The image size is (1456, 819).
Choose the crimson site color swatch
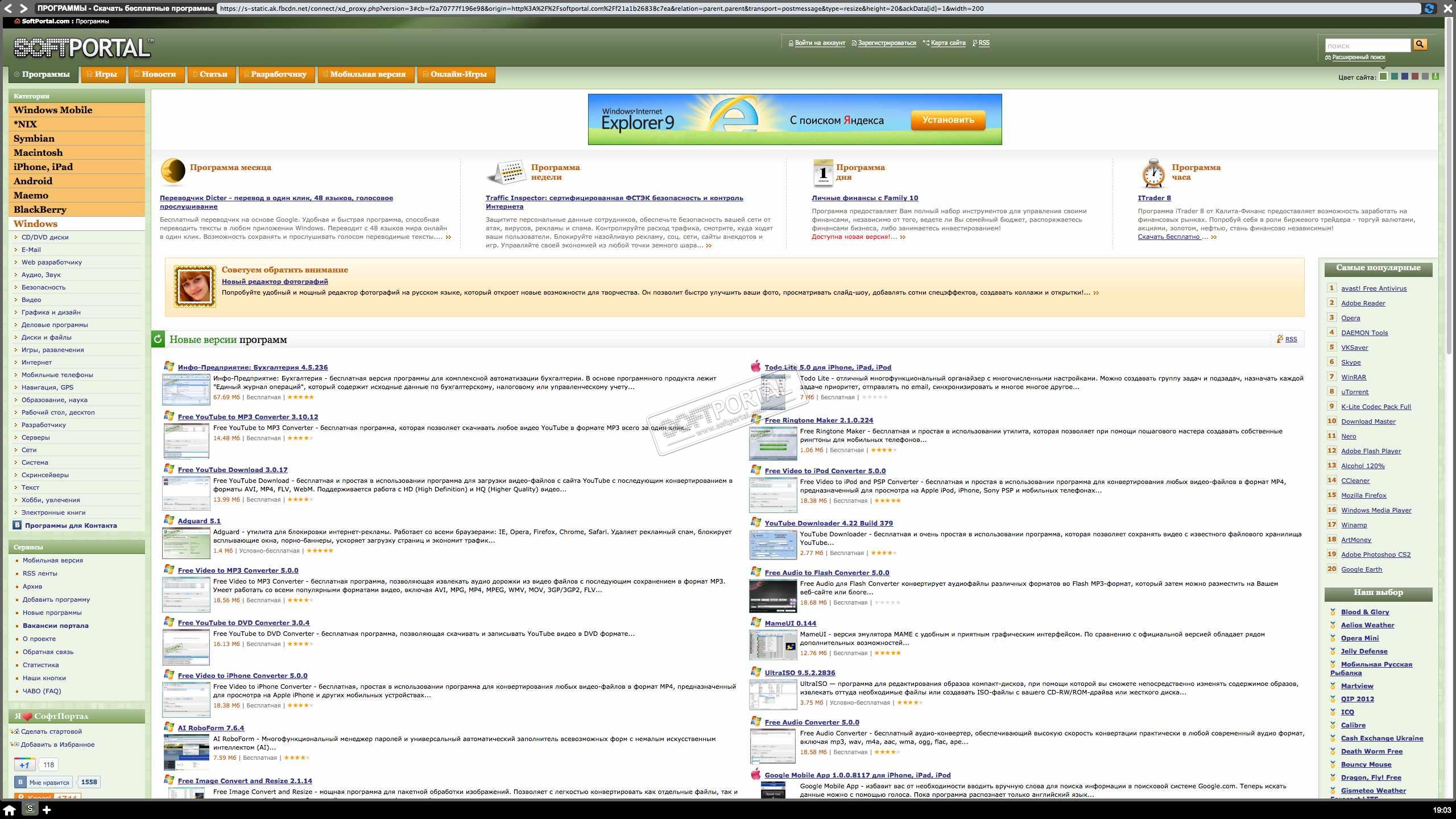tap(1414, 76)
